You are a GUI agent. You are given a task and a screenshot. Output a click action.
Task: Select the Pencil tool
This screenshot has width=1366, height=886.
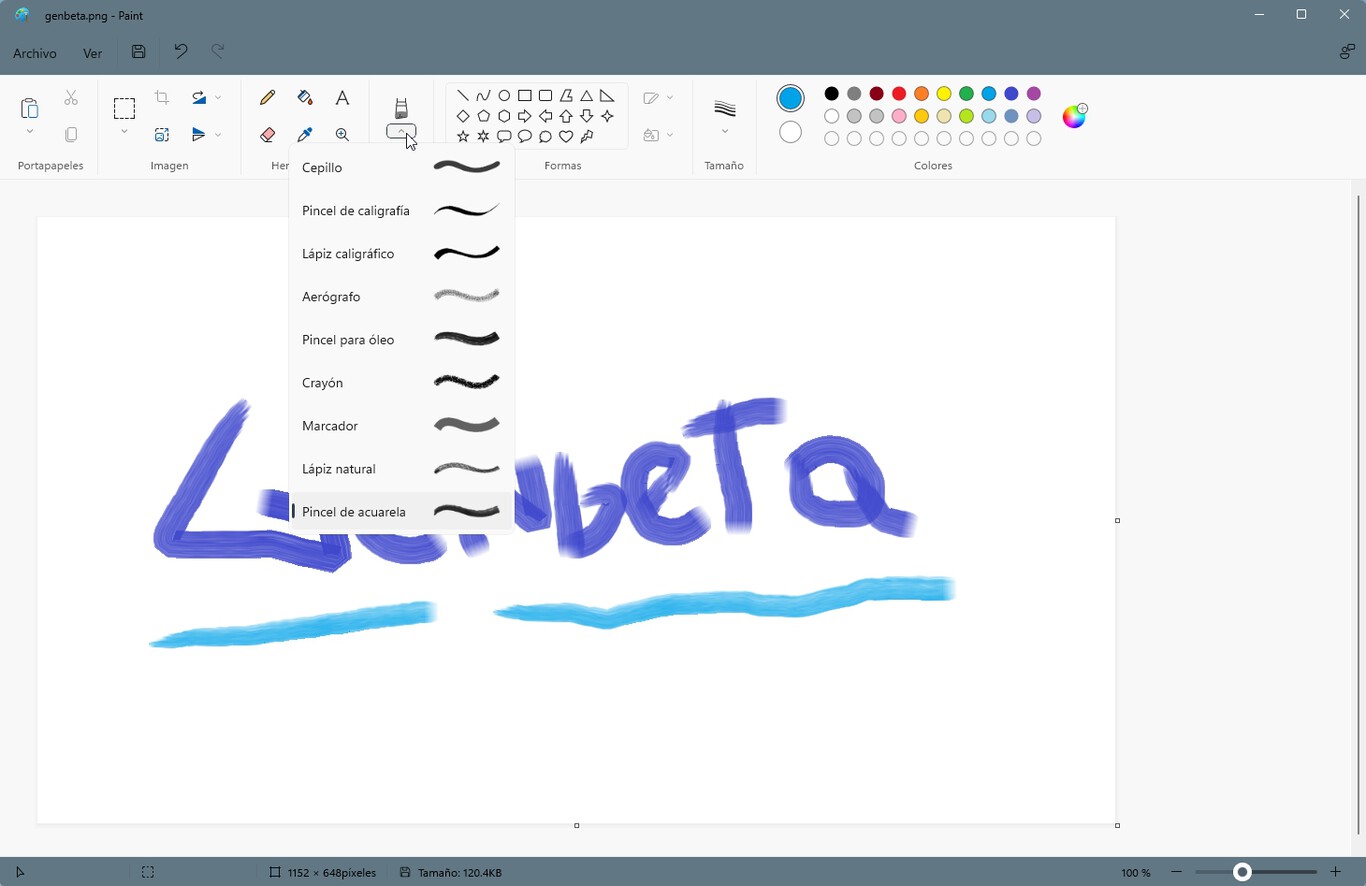click(267, 98)
